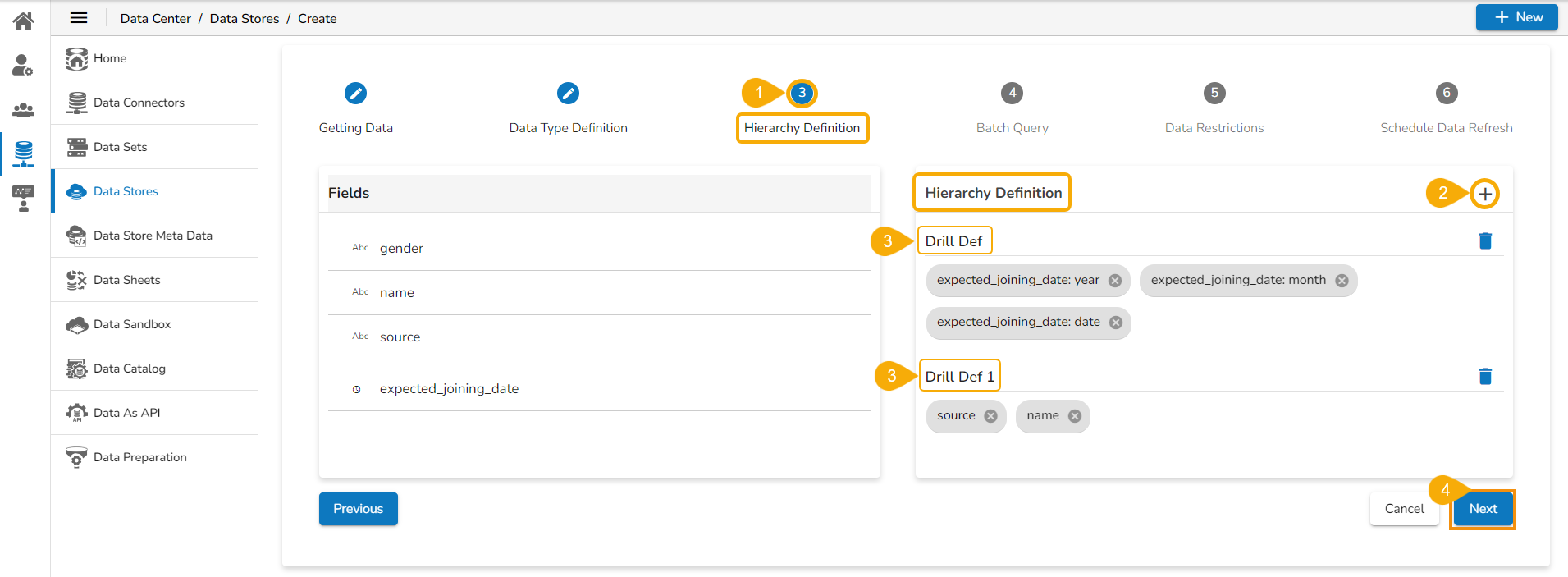
Task: Remove the name chip from Drill Def 1
Action: click(1075, 416)
